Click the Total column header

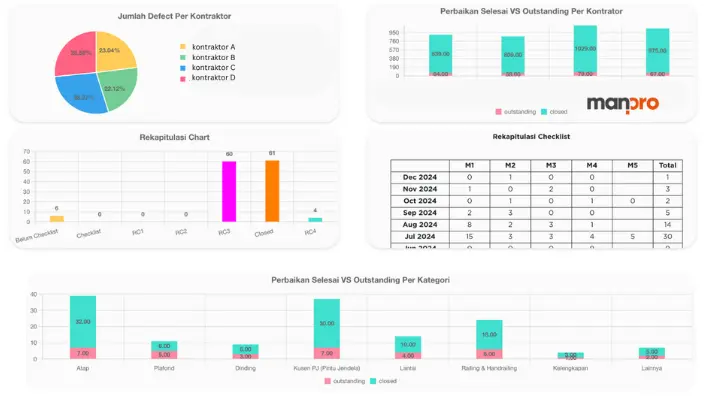(667, 165)
